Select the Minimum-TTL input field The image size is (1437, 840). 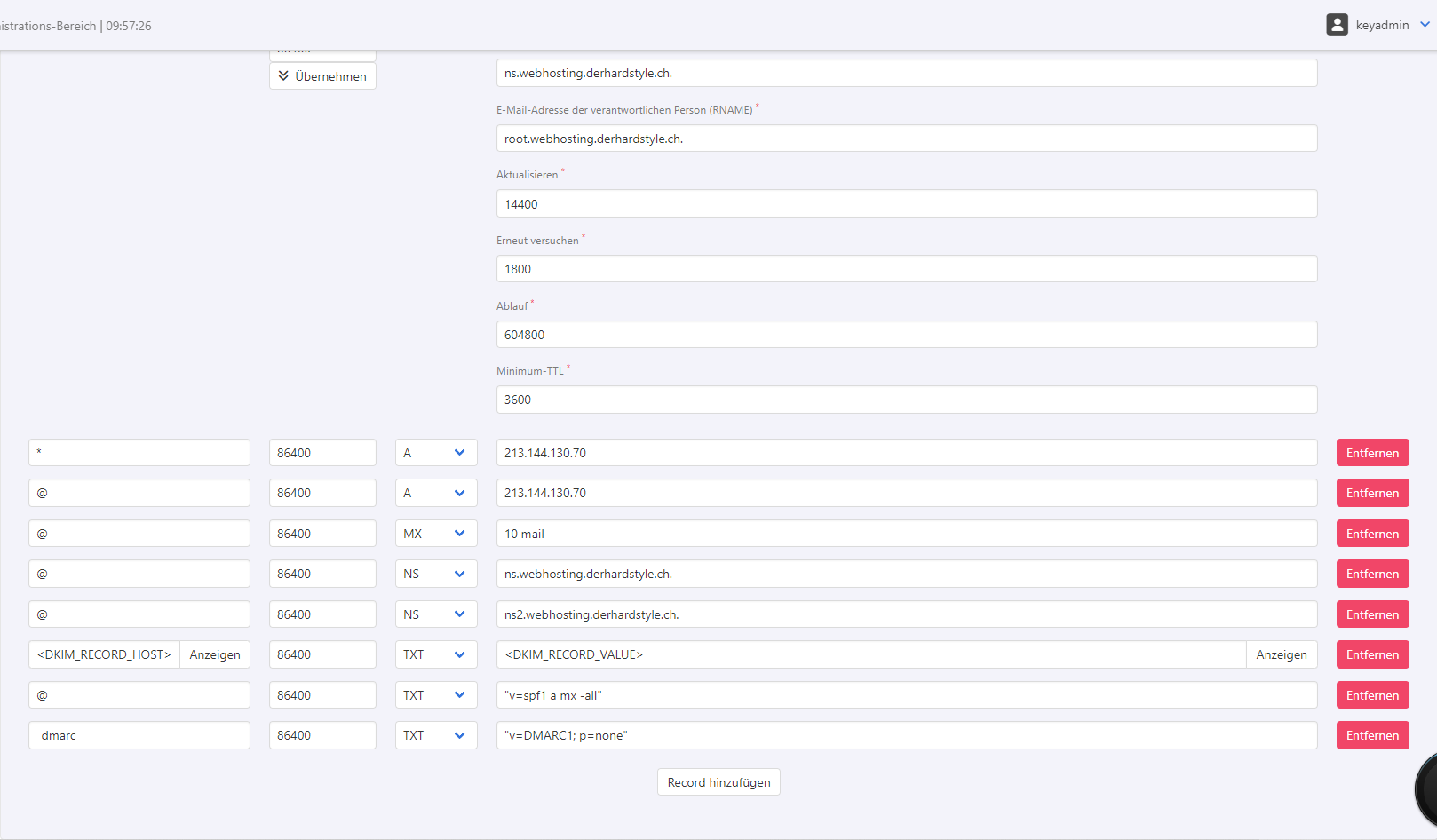coord(906,400)
